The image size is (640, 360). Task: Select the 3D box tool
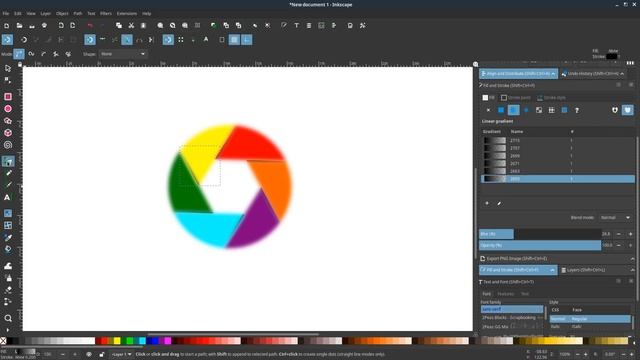click(8, 133)
